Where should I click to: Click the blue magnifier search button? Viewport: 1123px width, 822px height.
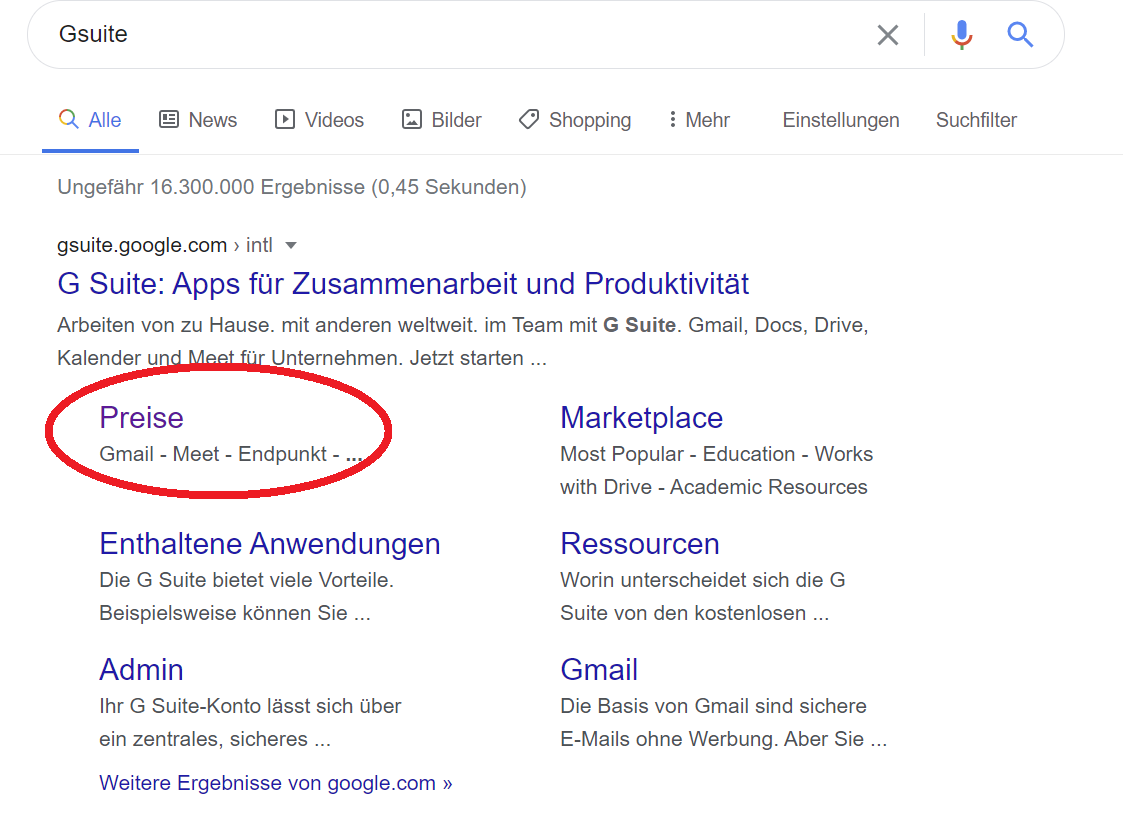coord(1020,34)
